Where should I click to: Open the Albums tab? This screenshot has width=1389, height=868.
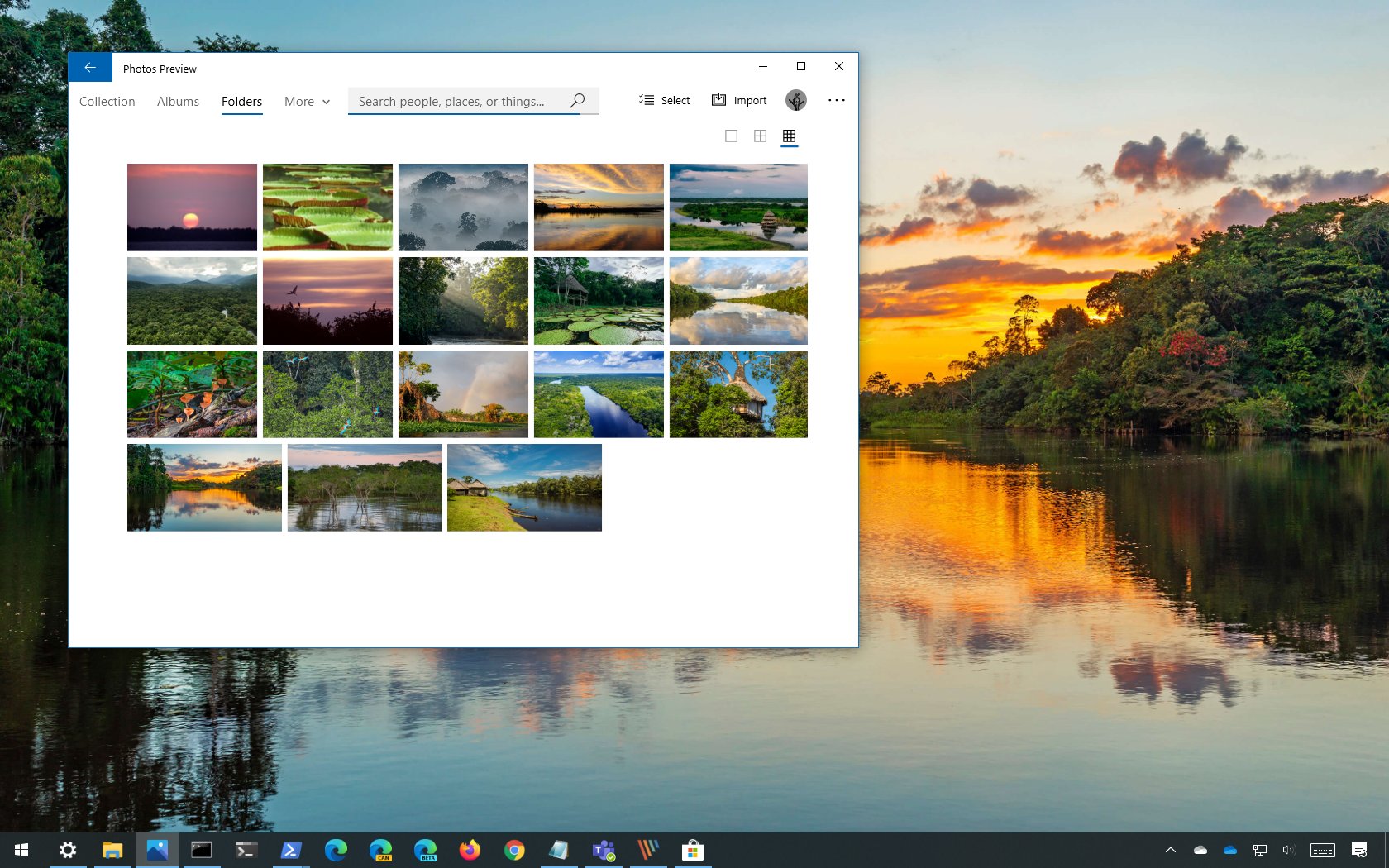pos(178,102)
